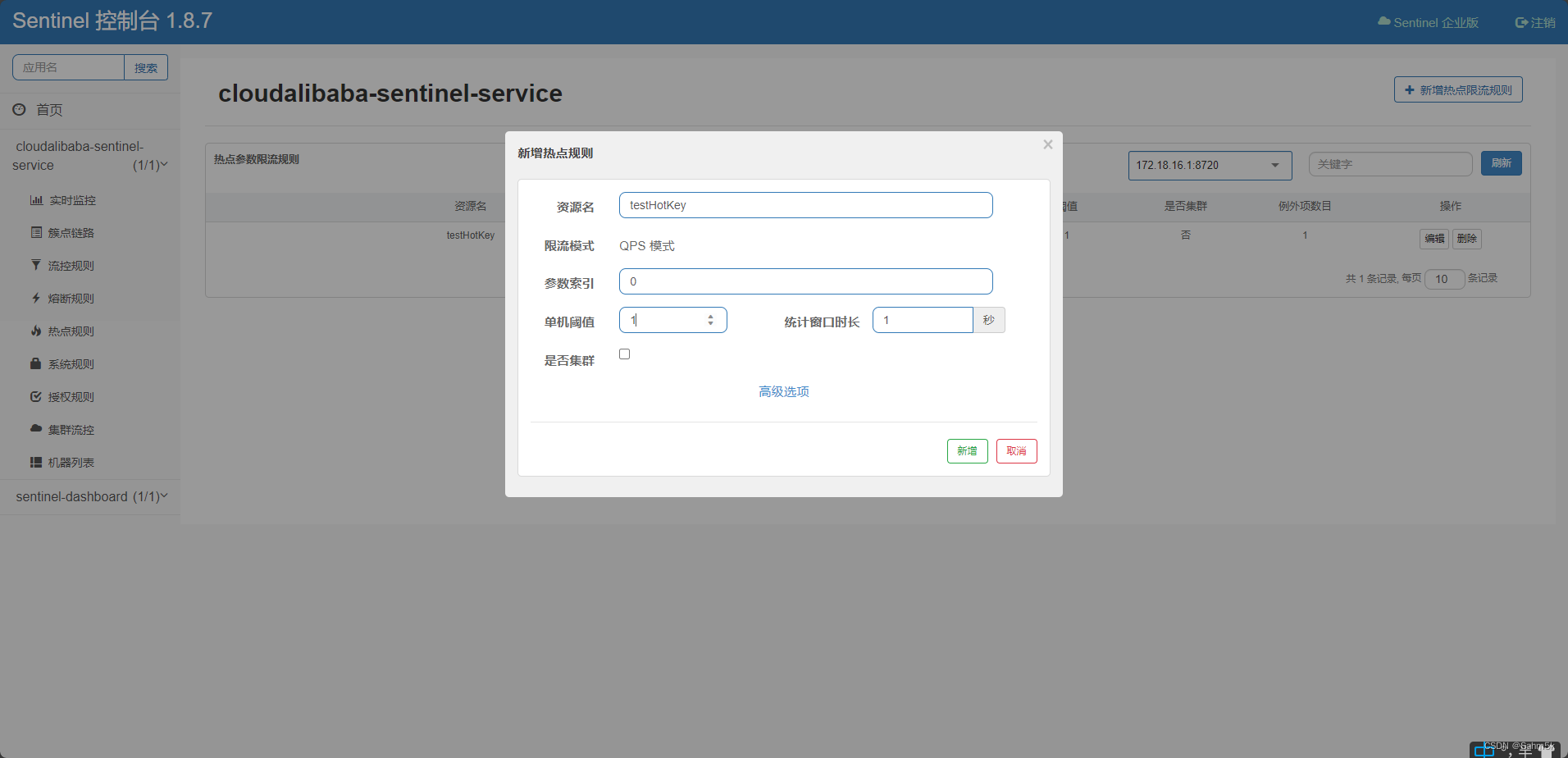Click 新增热点限流规则 button
Screen dimensions: 1568x758
pyautogui.click(x=1458, y=89)
